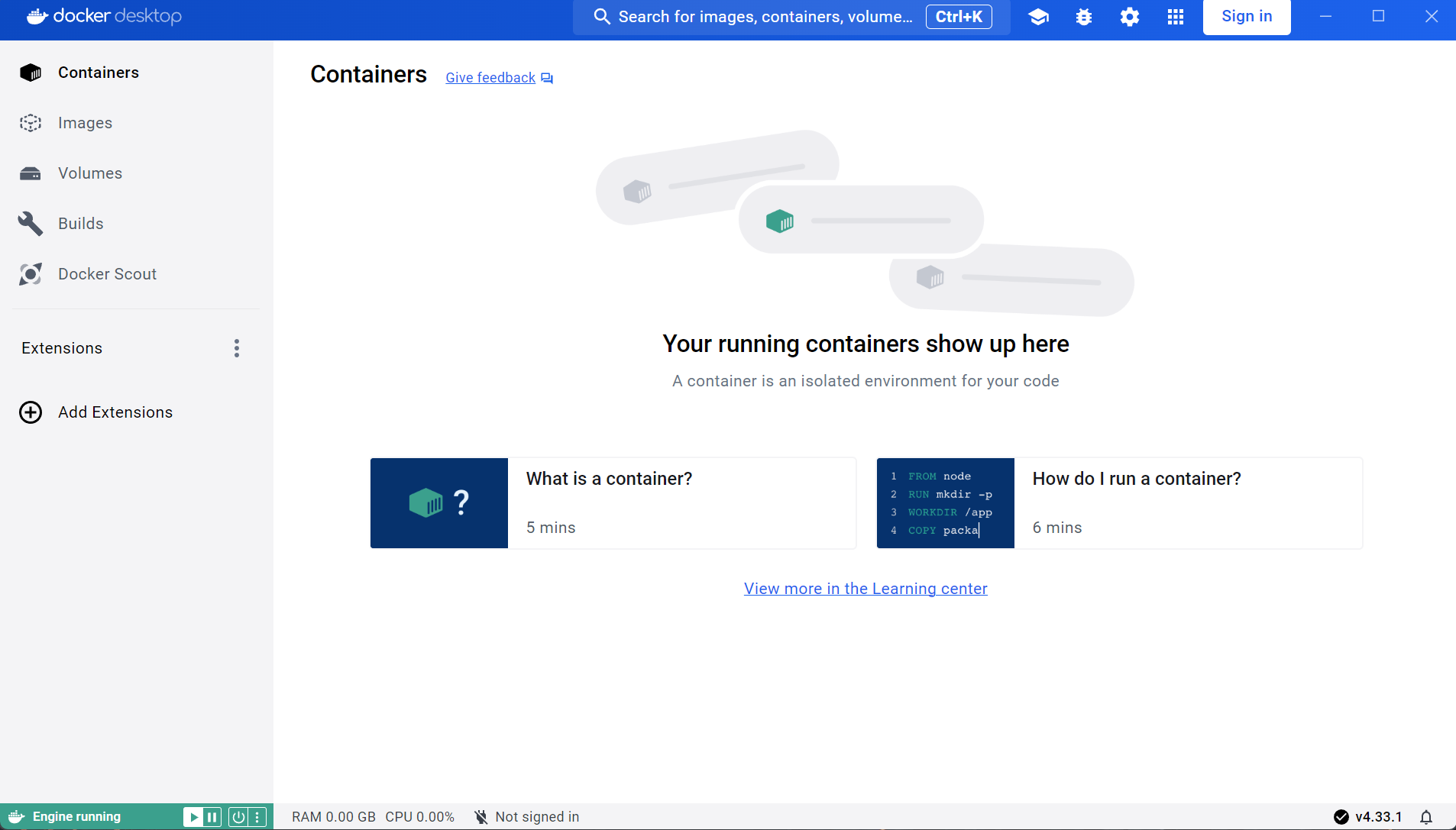Viewport: 1456px width, 830px height.
Task: Open the Troubleshoot bug icon
Action: pos(1084,17)
